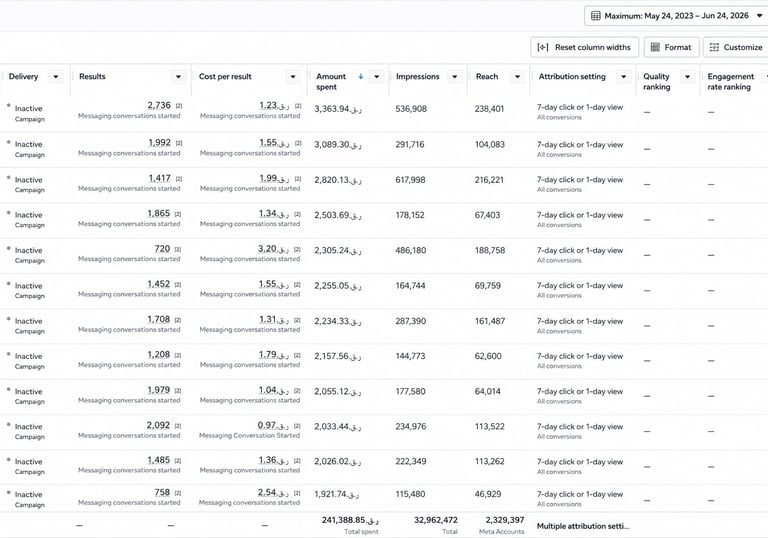This screenshot has height=538, width=768.
Task: Click the Format table icon
Action: tap(655, 48)
